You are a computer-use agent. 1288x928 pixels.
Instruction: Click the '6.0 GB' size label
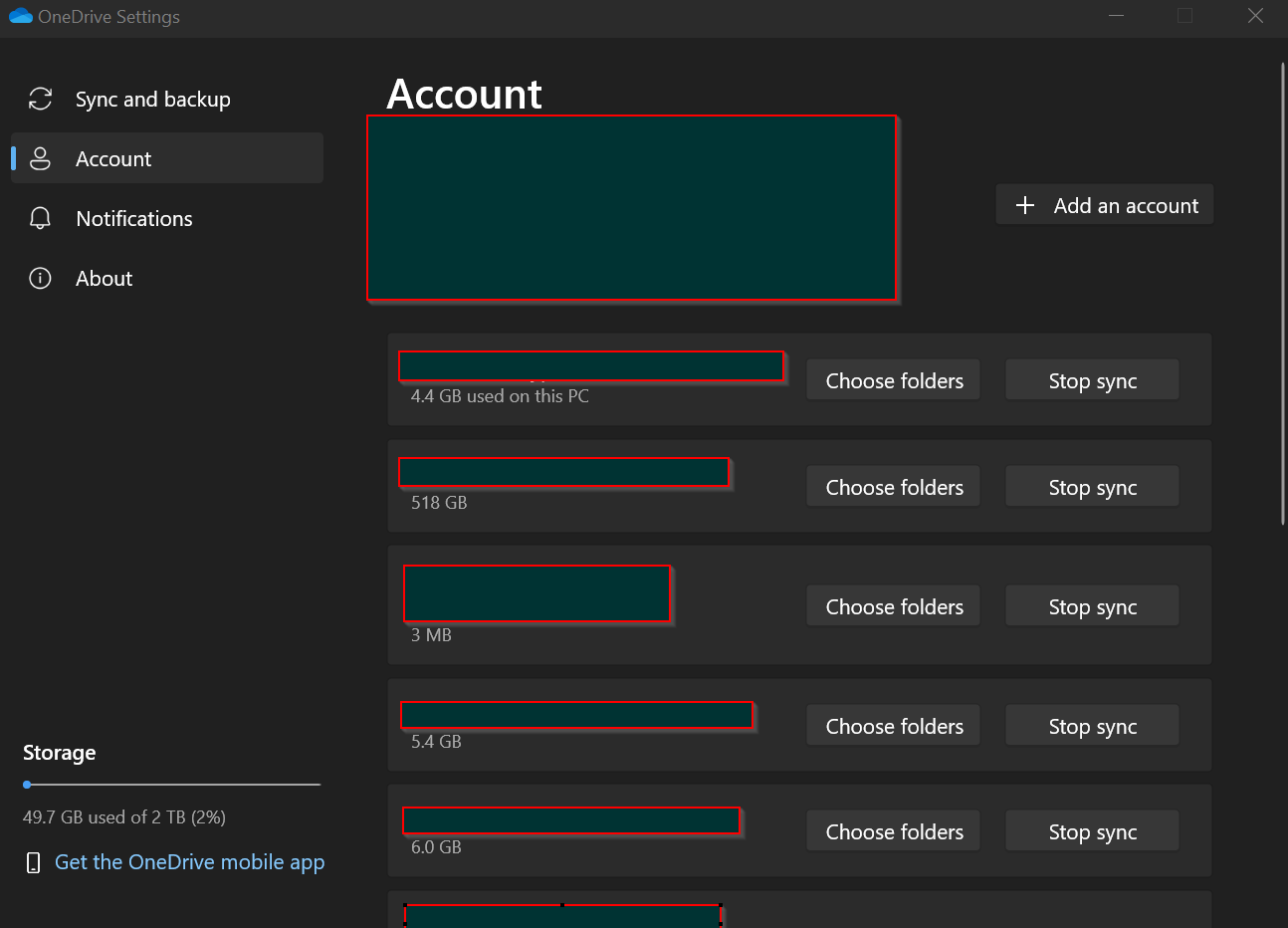pyautogui.click(x=436, y=847)
